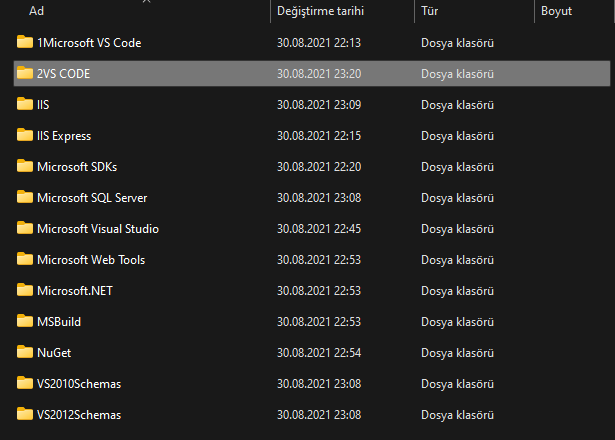Sort files by the Ad column header
Viewport: 615px width, 440px height.
point(36,11)
